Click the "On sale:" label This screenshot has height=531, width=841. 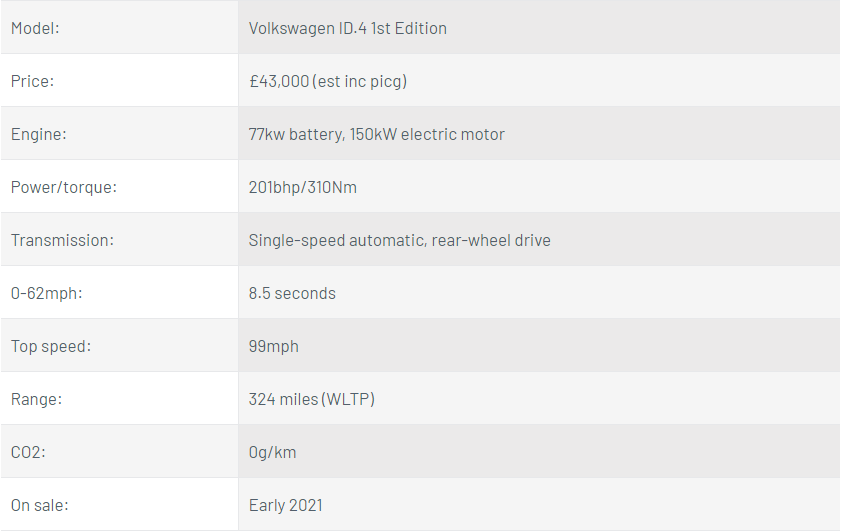[39, 505]
